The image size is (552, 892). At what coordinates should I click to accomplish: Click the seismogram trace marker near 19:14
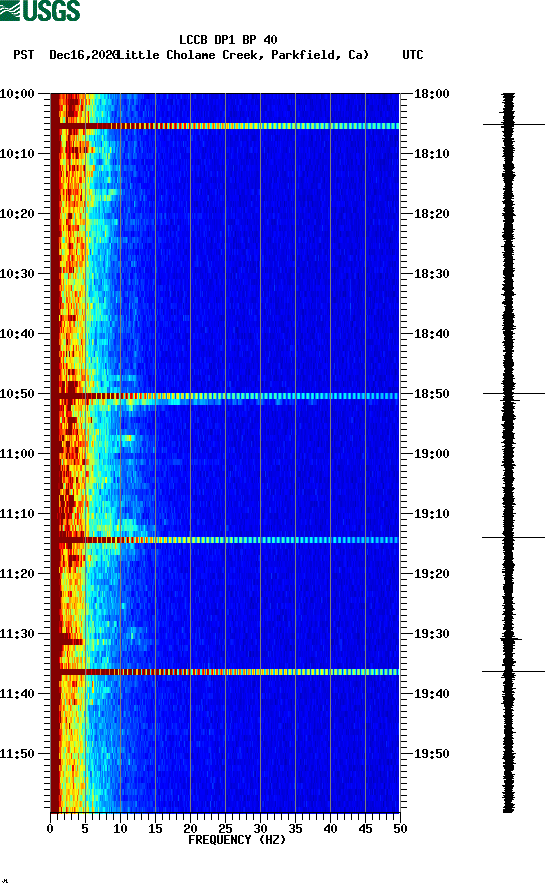pyautogui.click(x=513, y=537)
